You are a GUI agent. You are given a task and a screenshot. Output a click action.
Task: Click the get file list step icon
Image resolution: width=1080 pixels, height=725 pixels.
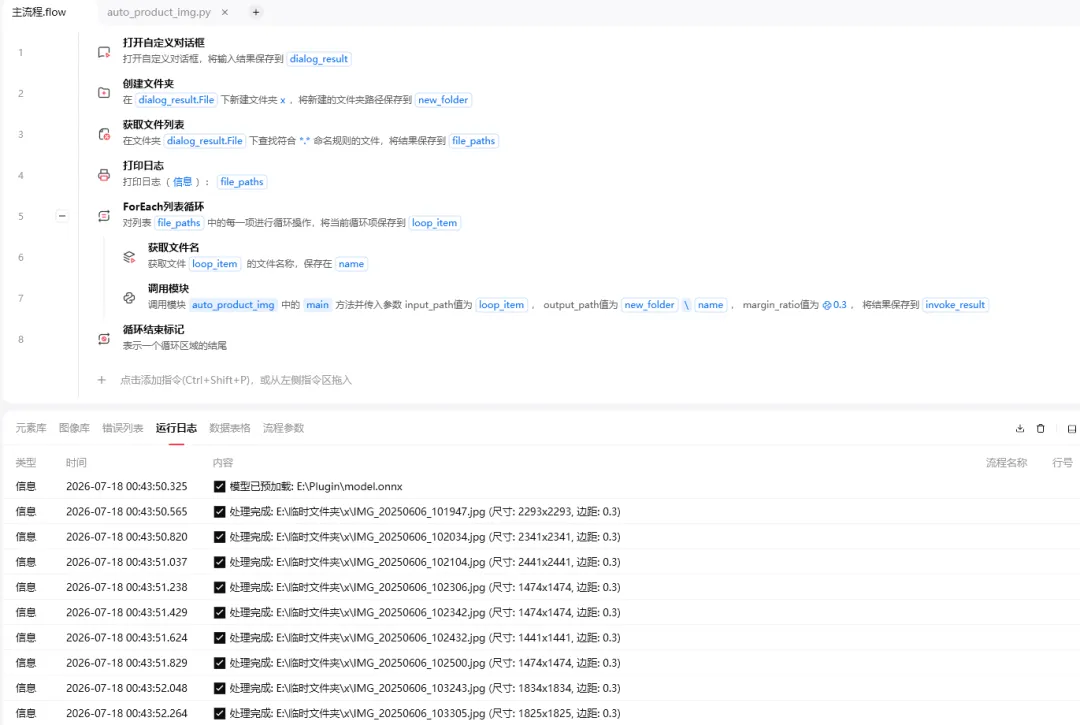tap(104, 134)
